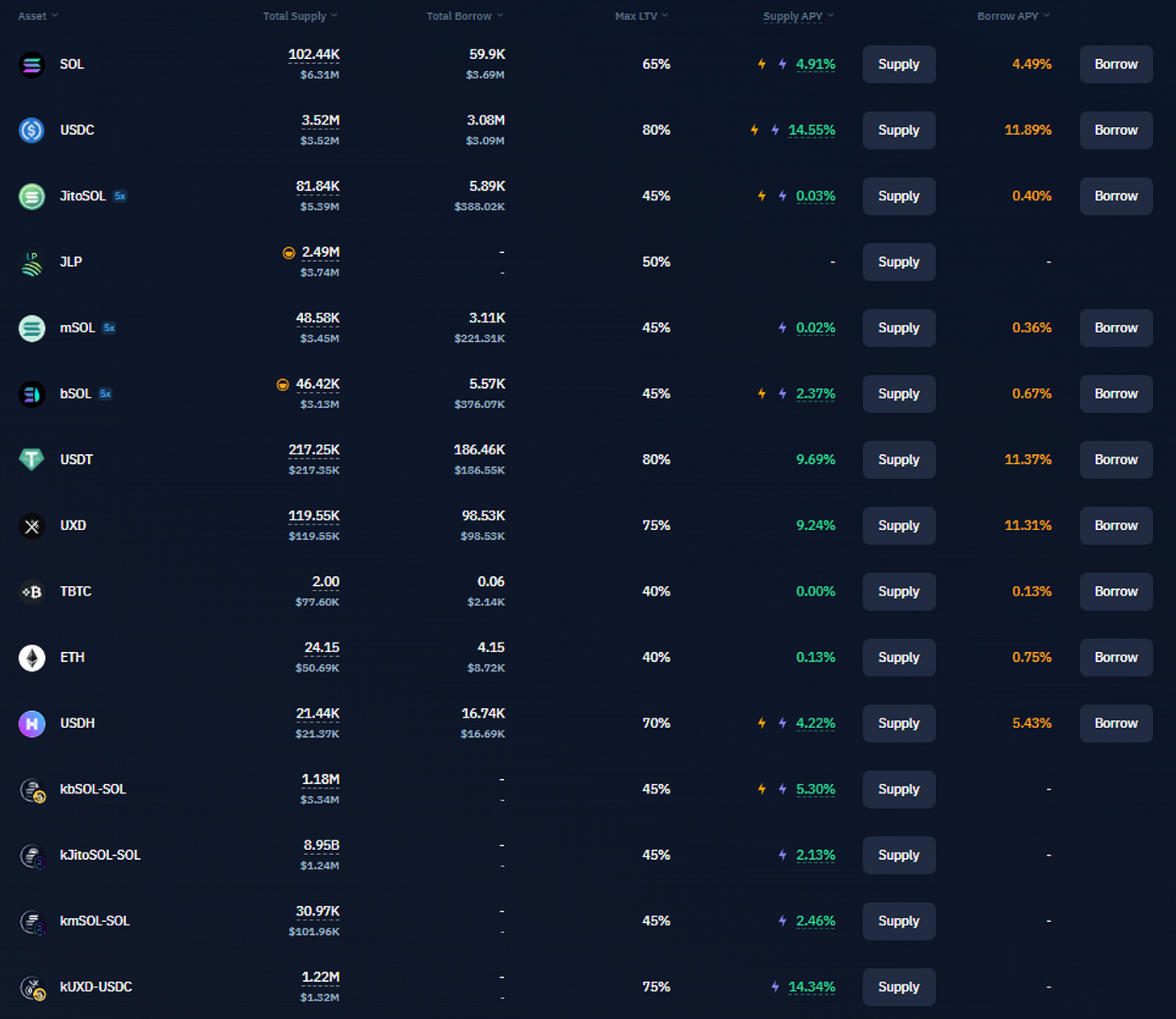The height and width of the screenshot is (1019, 1176).
Task: Click the bSOL token icon
Action: [x=31, y=394]
